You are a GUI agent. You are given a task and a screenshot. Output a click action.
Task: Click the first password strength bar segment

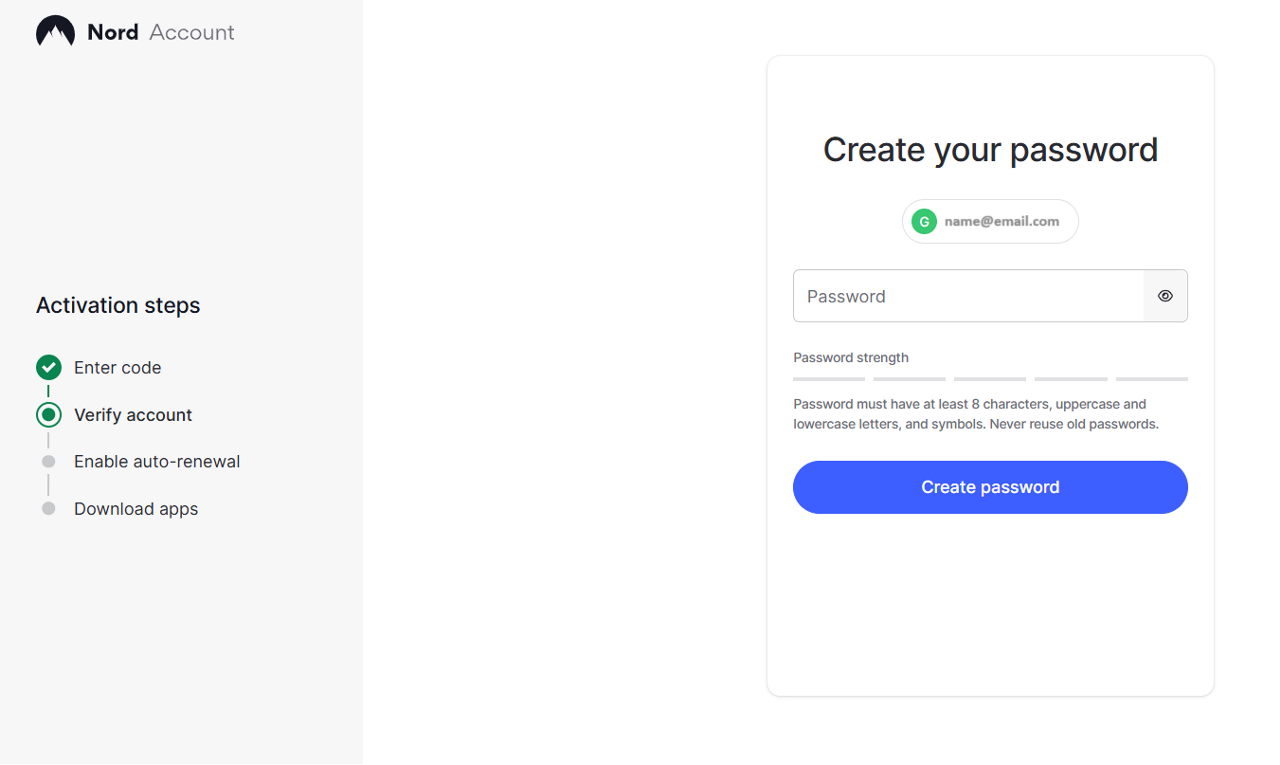point(829,379)
